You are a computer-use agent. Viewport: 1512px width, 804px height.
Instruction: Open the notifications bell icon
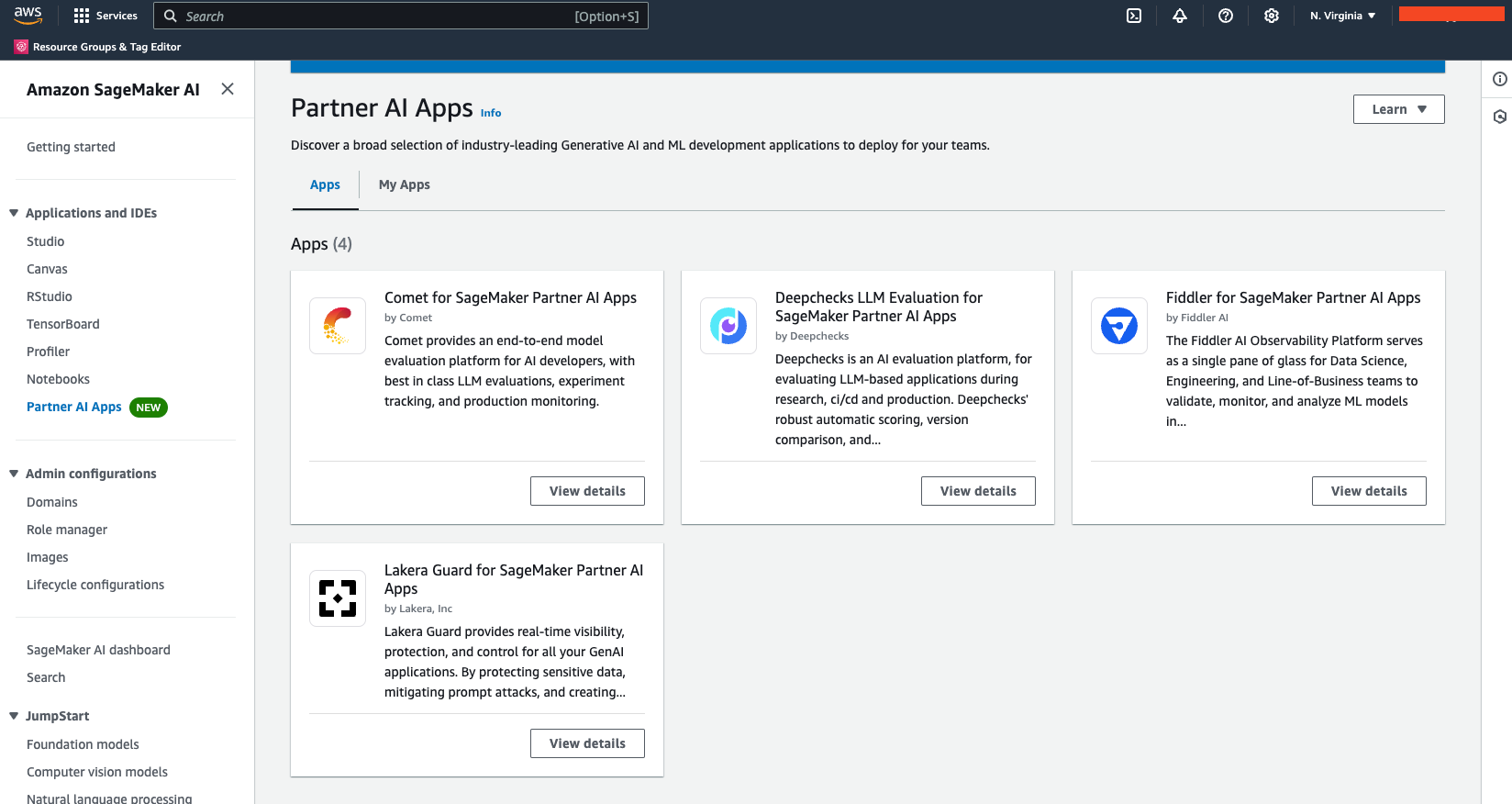[x=1180, y=16]
